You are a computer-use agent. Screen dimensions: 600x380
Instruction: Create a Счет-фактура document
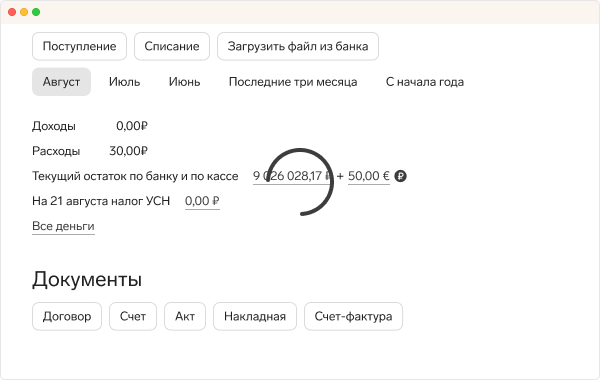click(x=353, y=316)
